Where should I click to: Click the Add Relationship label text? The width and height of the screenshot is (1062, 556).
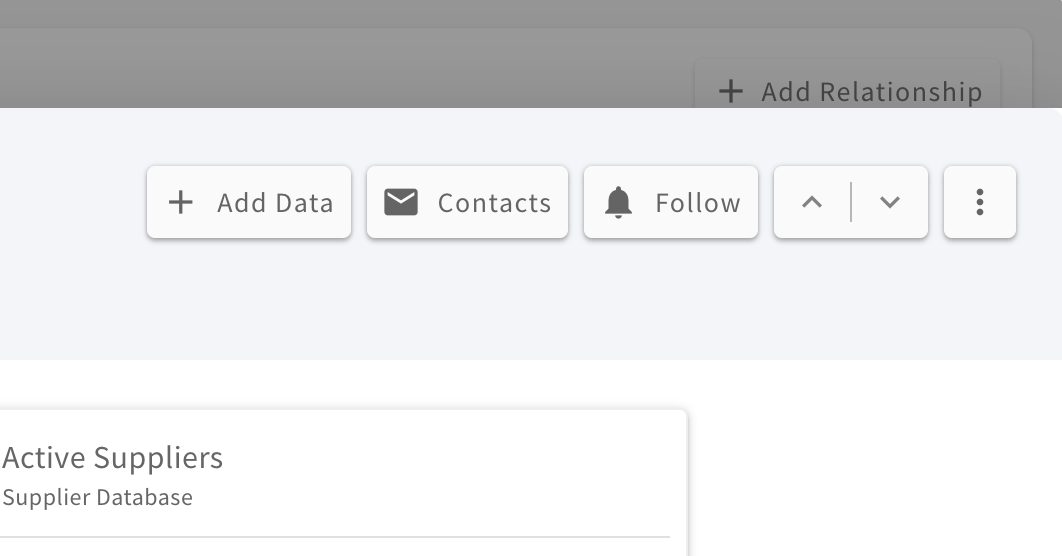[x=871, y=92]
